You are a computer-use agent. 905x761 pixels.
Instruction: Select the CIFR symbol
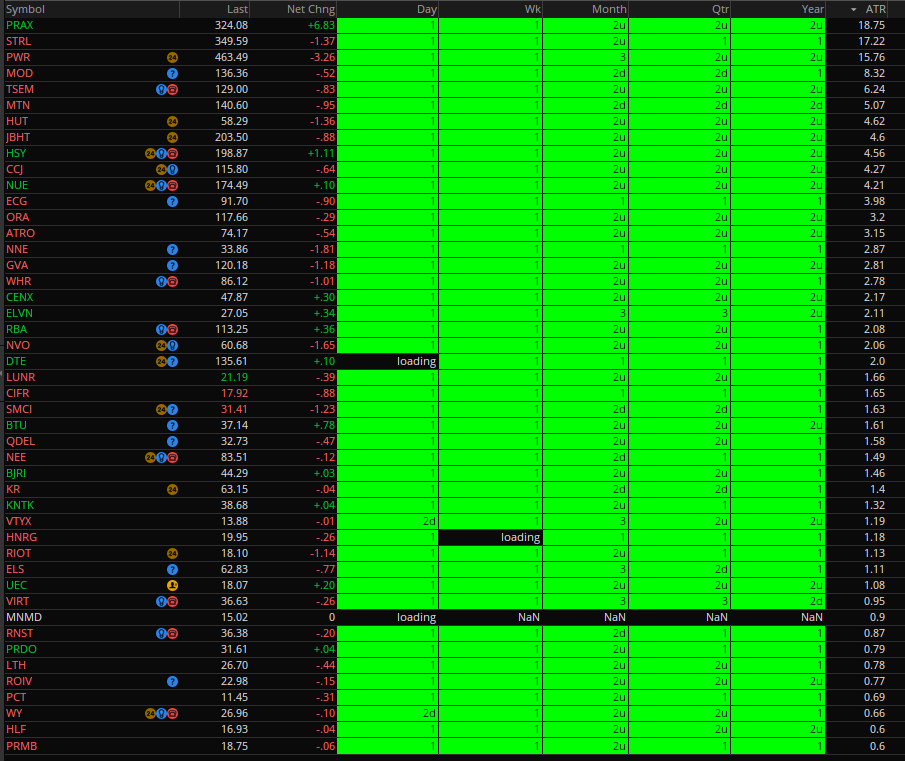click(17, 393)
